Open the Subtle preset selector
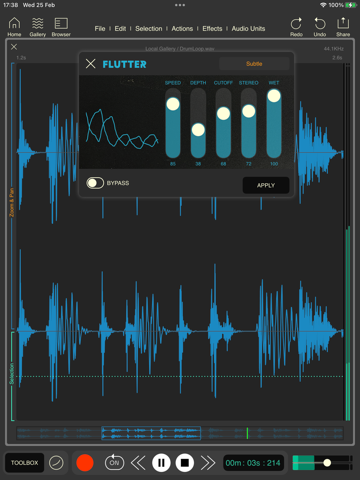Image resolution: width=360 pixels, height=480 pixels. 254,64
